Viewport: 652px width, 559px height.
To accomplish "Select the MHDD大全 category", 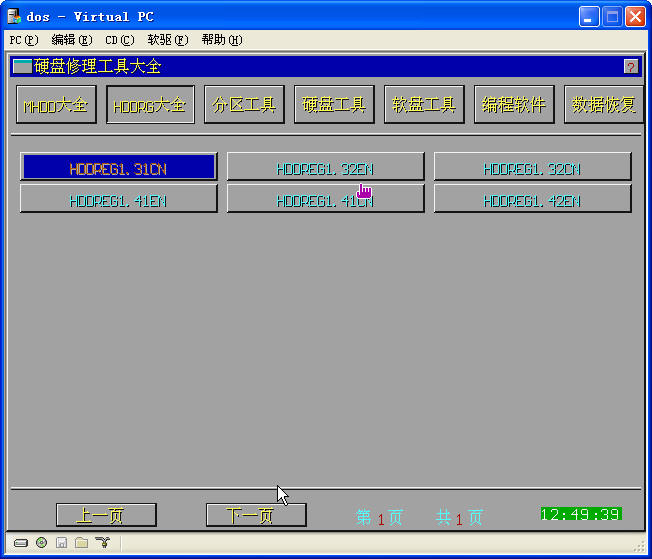I will pos(56,104).
